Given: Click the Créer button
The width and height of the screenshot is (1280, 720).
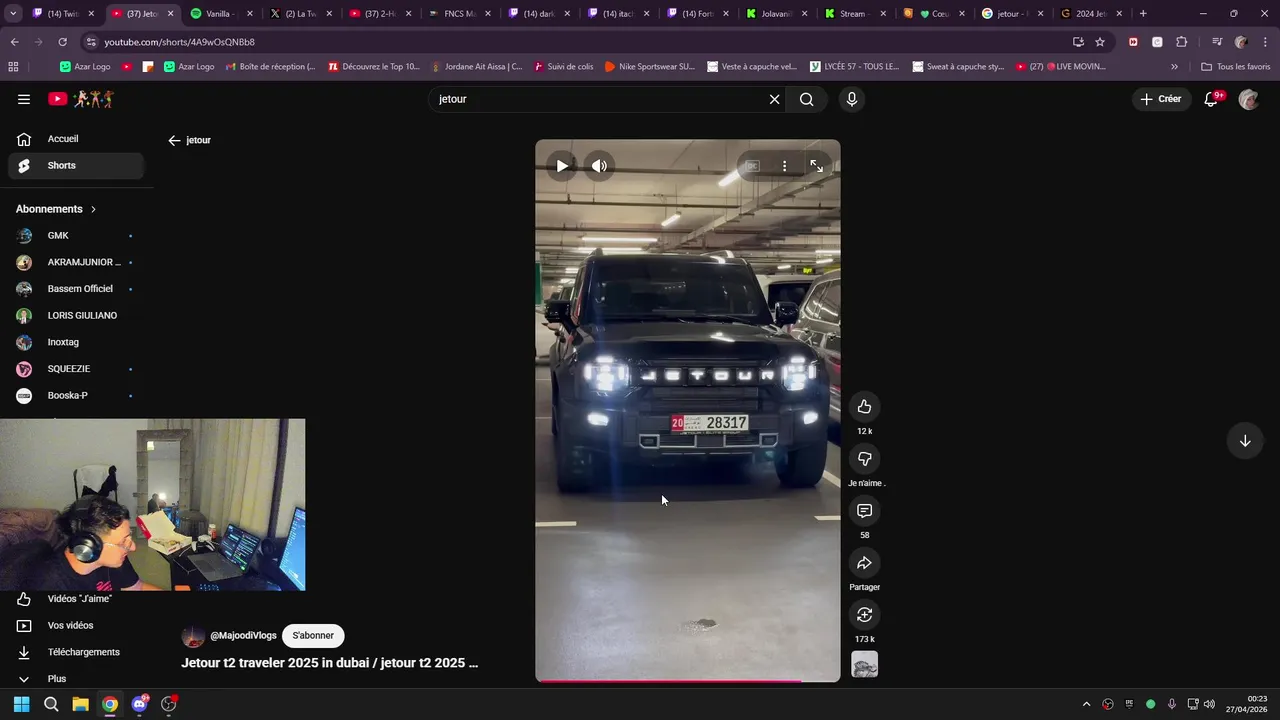Looking at the screenshot, I should [x=1161, y=99].
